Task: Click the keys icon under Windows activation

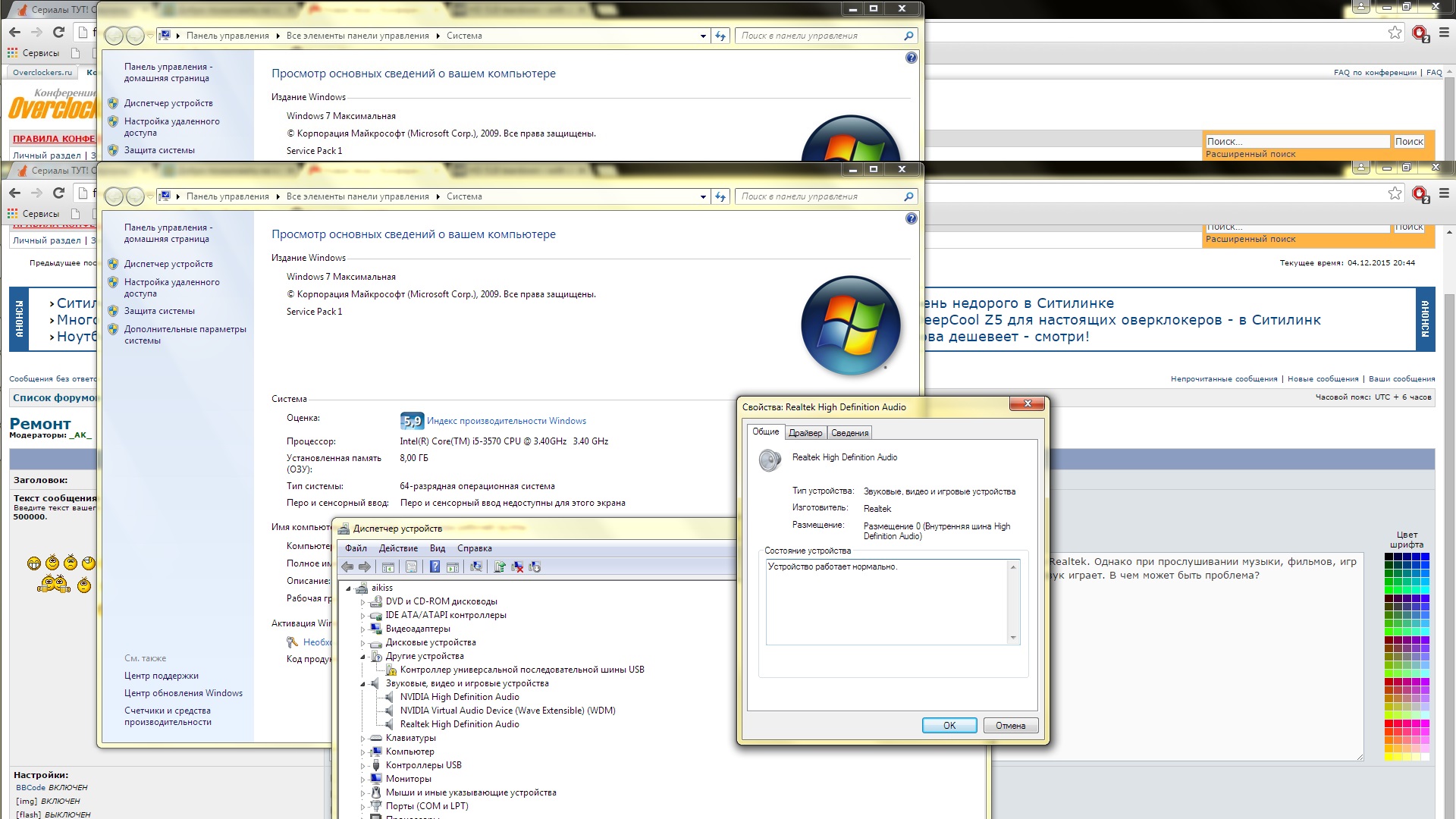Action: pyautogui.click(x=293, y=642)
